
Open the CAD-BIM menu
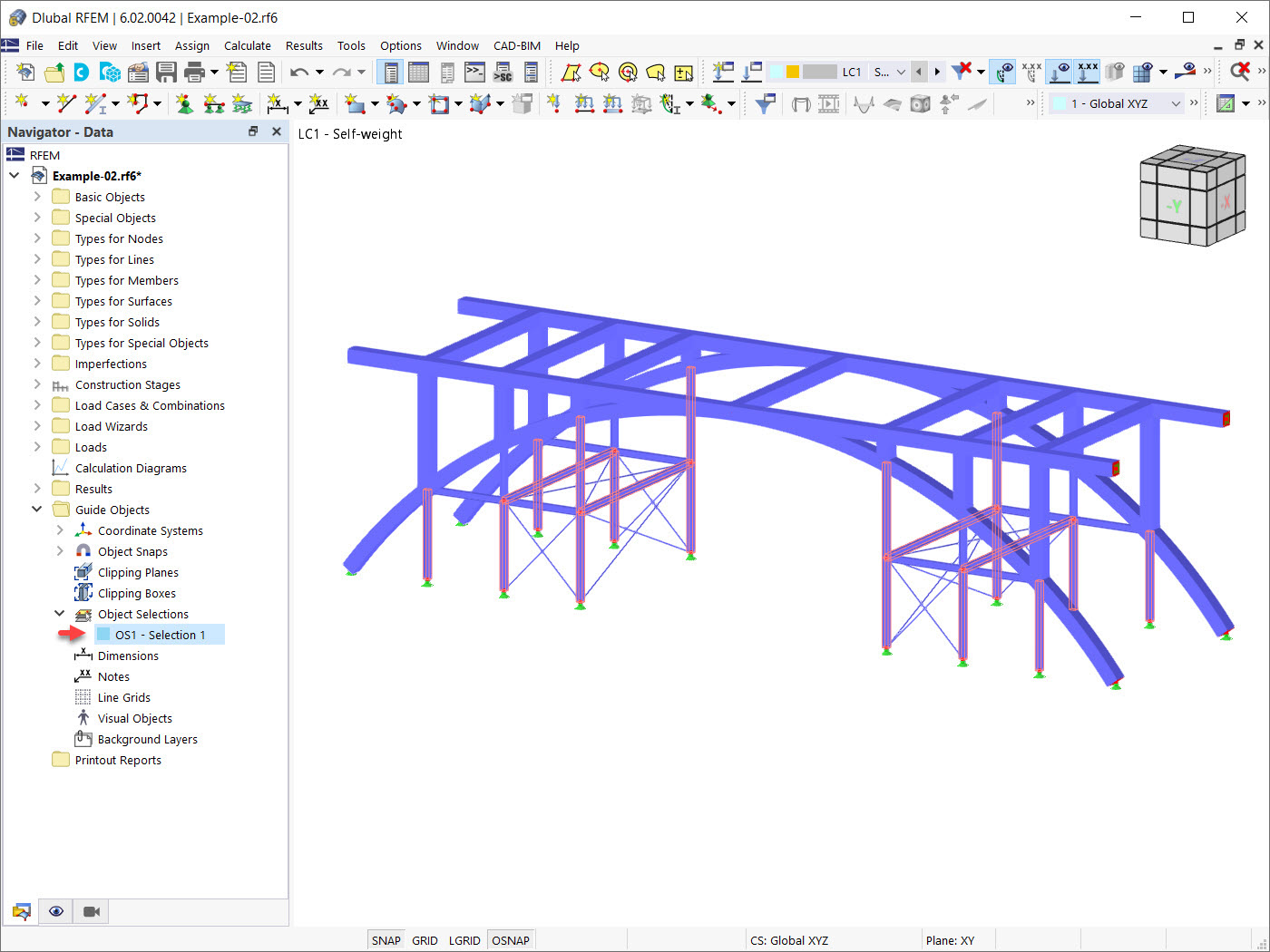[x=517, y=45]
